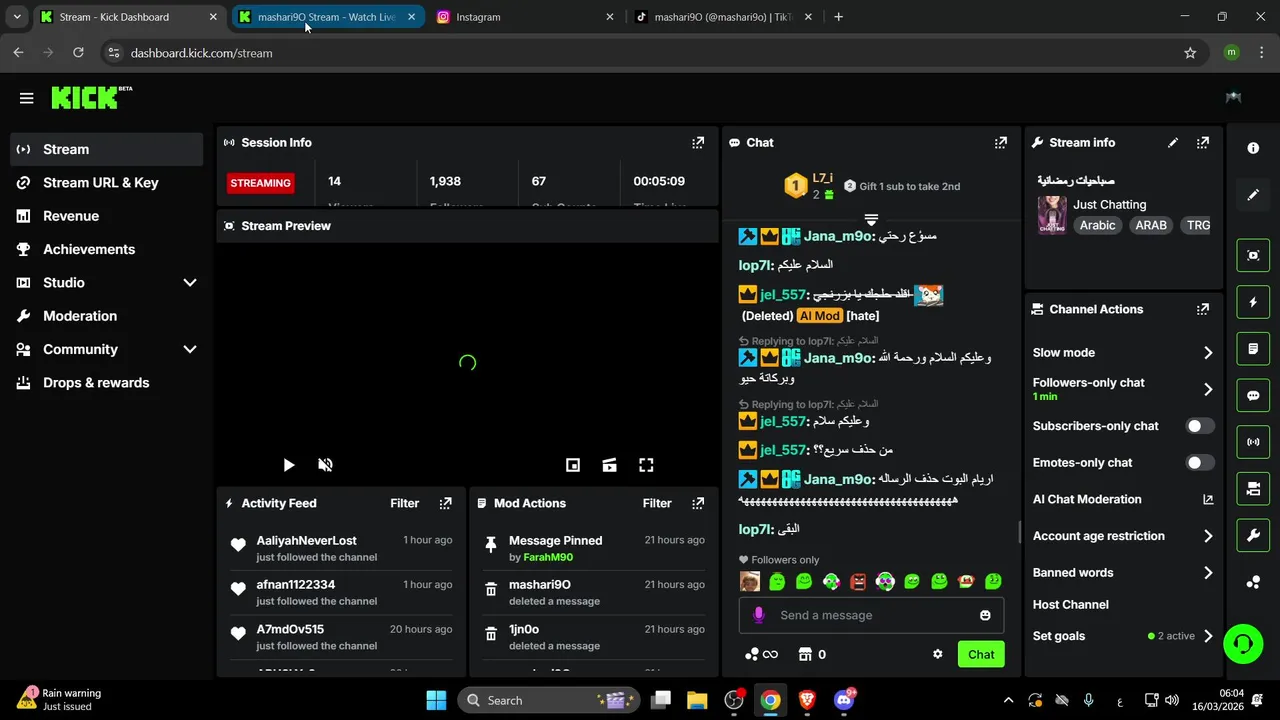
Task: Play the stream preview
Action: [288, 465]
